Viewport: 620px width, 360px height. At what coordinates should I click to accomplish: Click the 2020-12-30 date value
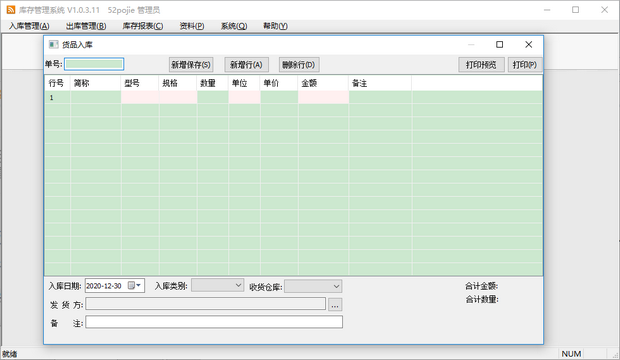tap(104, 286)
